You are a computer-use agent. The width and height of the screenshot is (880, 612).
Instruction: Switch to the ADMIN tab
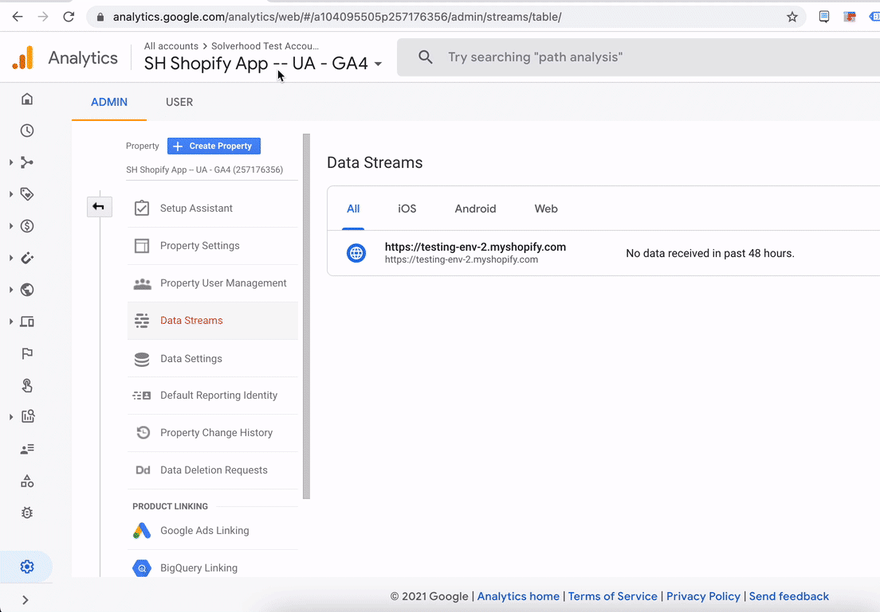(109, 102)
